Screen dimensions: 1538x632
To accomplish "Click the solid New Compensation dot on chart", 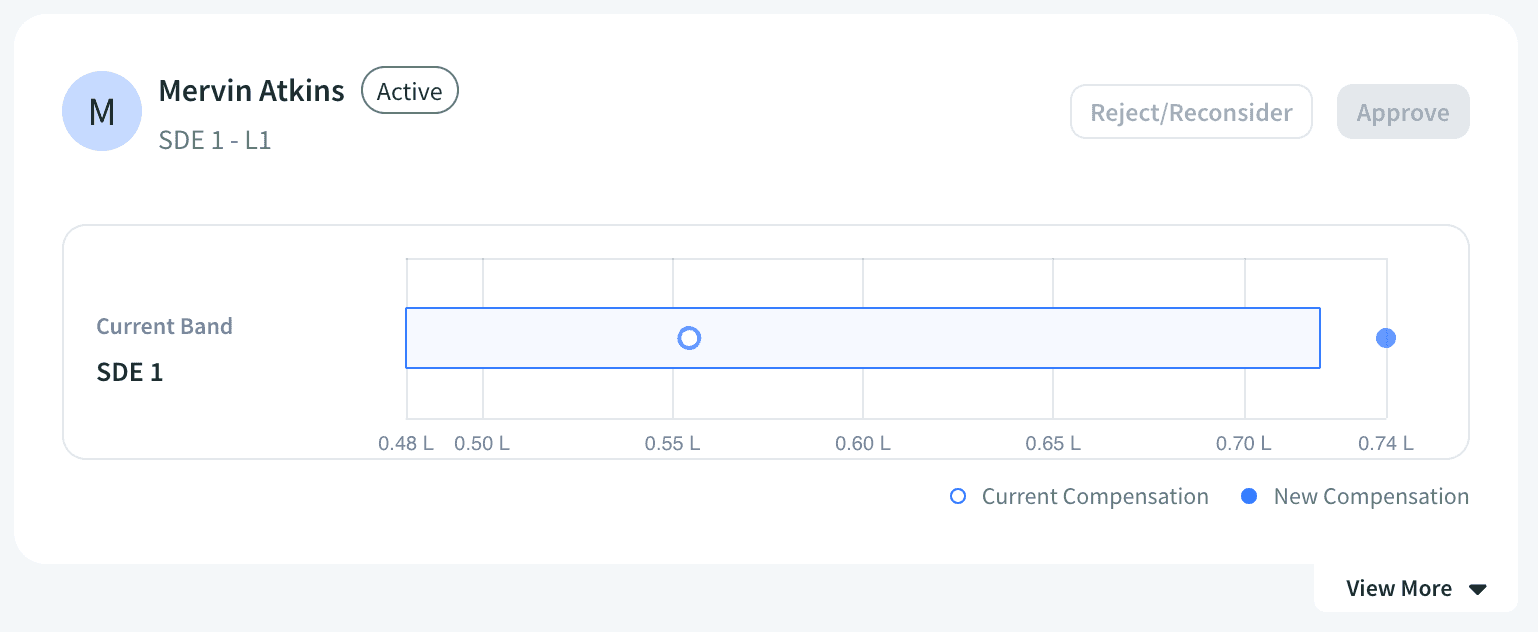I will tap(1386, 338).
